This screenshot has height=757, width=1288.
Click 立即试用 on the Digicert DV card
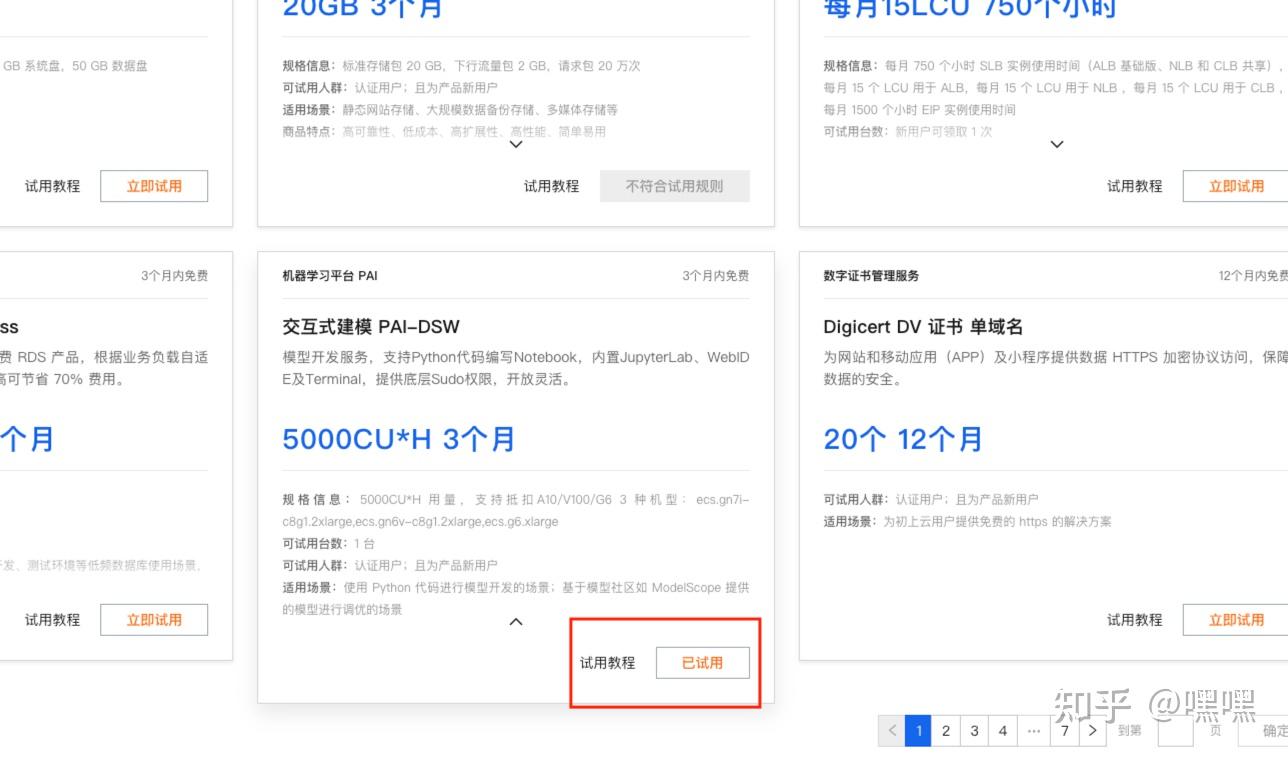[x=1237, y=619]
